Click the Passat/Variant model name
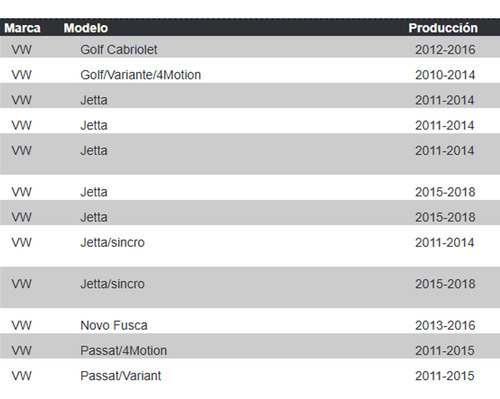 120,376
